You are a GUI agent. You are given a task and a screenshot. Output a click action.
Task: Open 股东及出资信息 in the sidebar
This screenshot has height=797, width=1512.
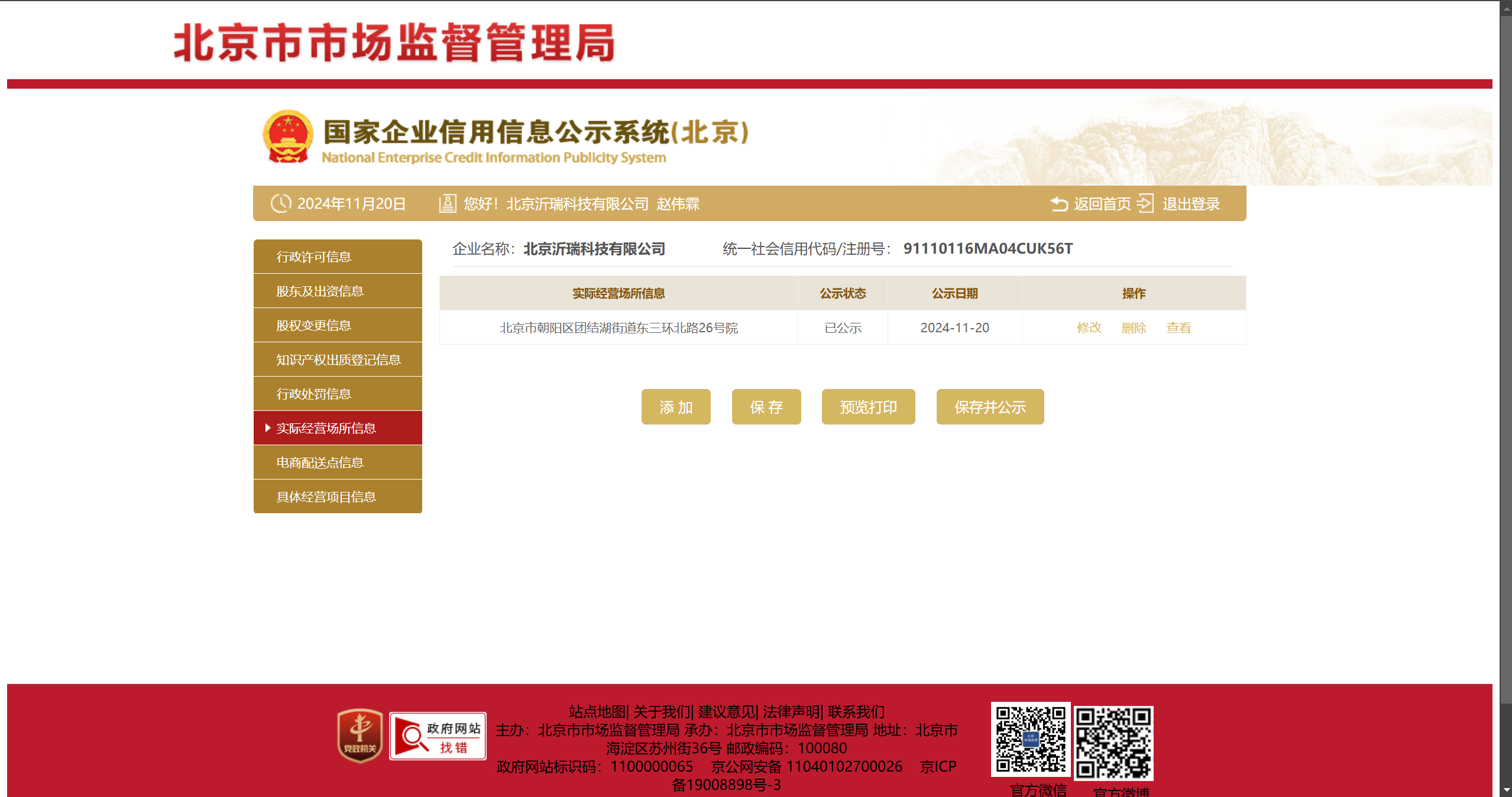(x=338, y=291)
